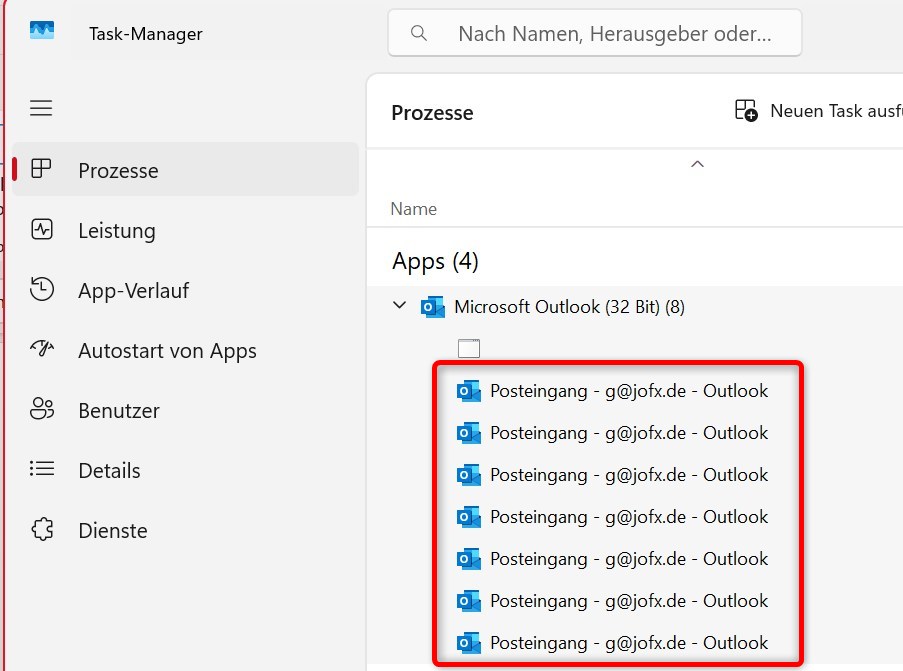Click the Dienste puzzle piece icon
The height and width of the screenshot is (671, 903).
click(41, 530)
